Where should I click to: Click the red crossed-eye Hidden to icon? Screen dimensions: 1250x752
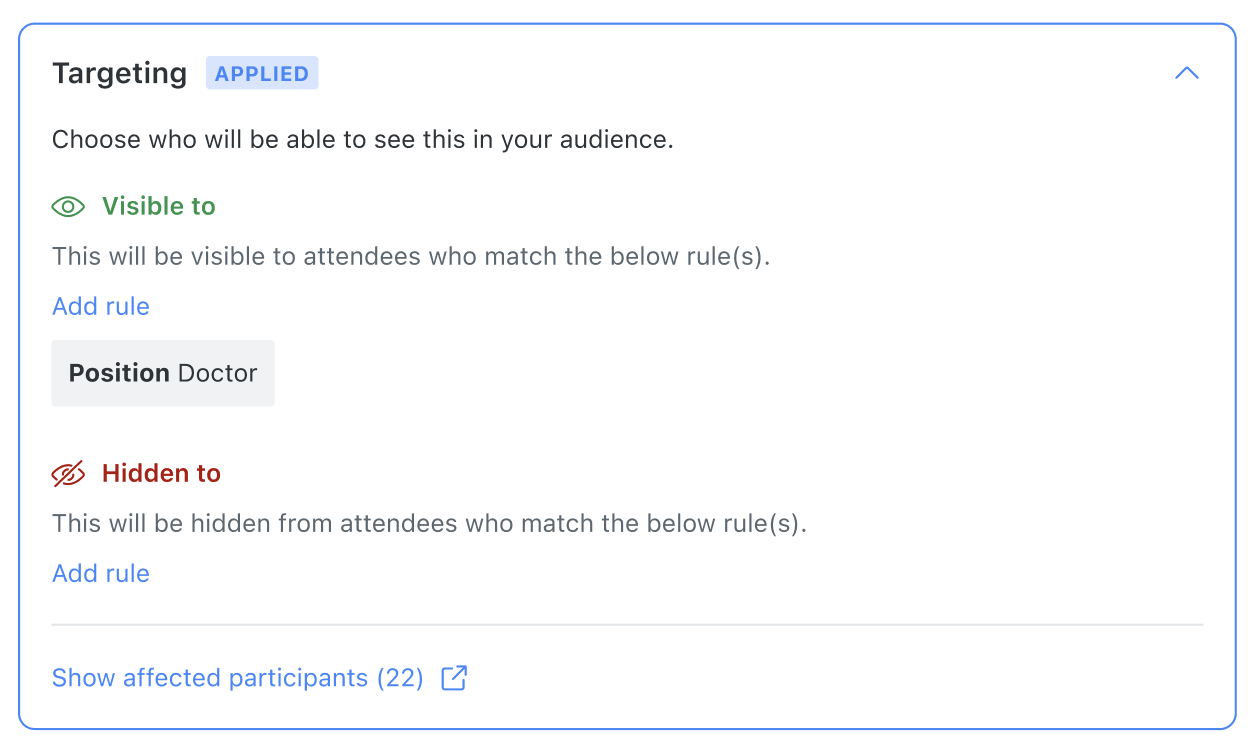point(68,474)
